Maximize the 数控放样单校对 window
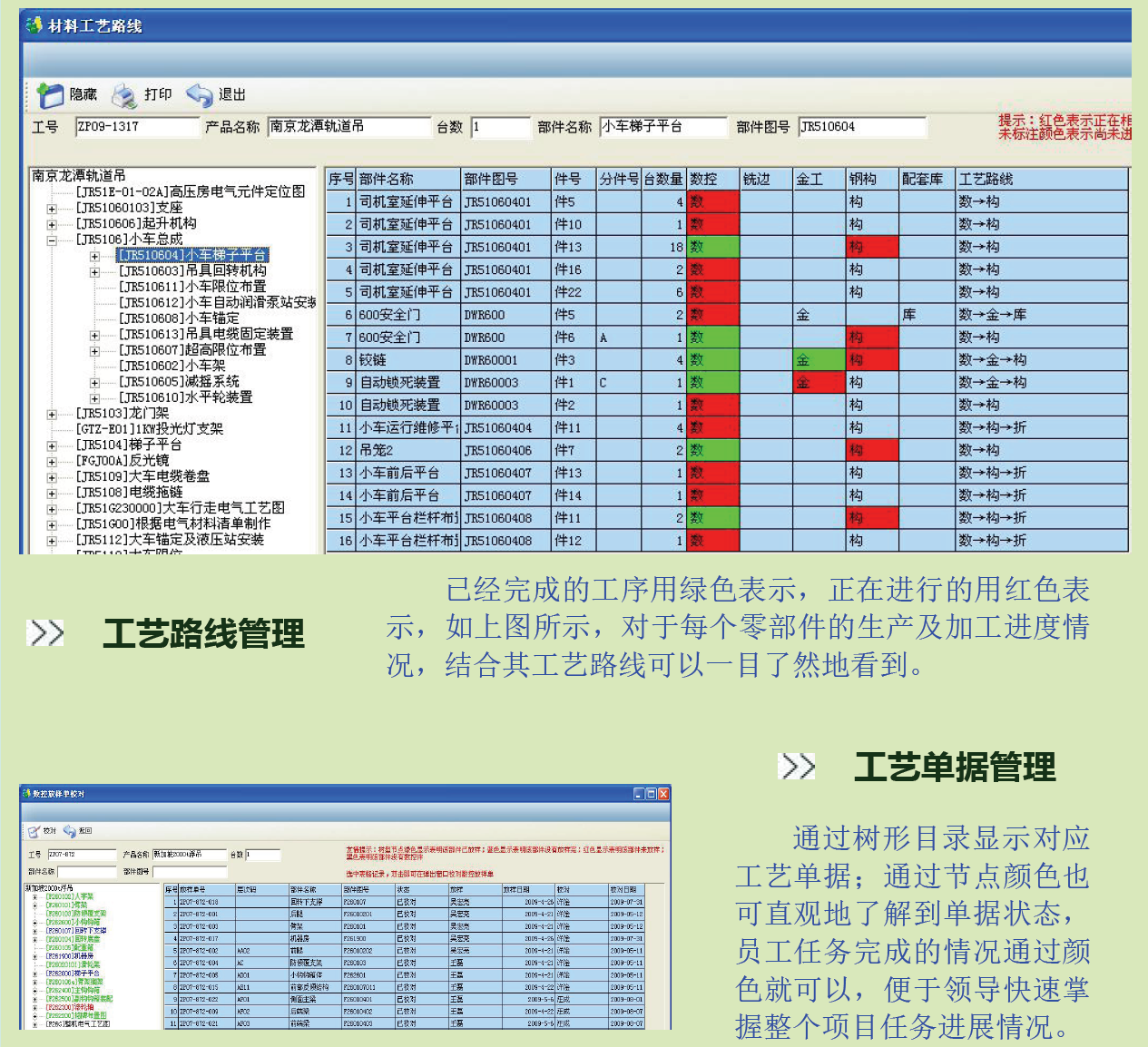This screenshot has height=1047, width=1148. [651, 794]
